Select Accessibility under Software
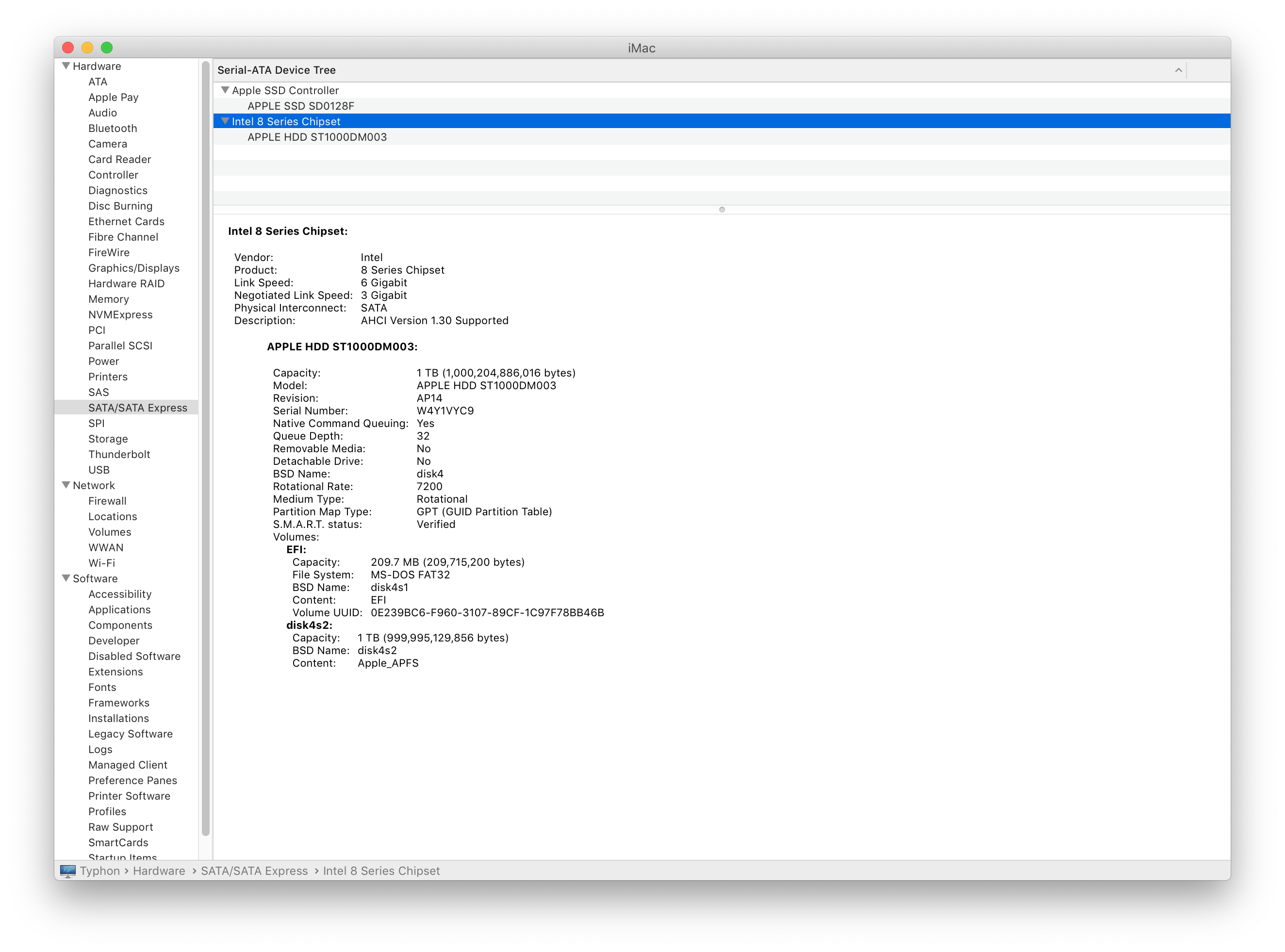 (x=120, y=595)
